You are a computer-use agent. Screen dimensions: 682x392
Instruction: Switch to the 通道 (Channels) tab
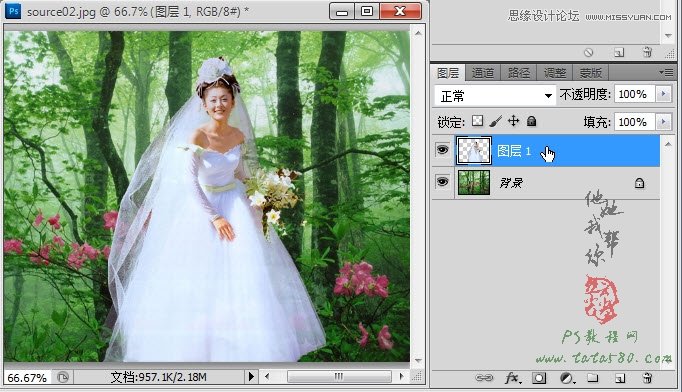483,73
